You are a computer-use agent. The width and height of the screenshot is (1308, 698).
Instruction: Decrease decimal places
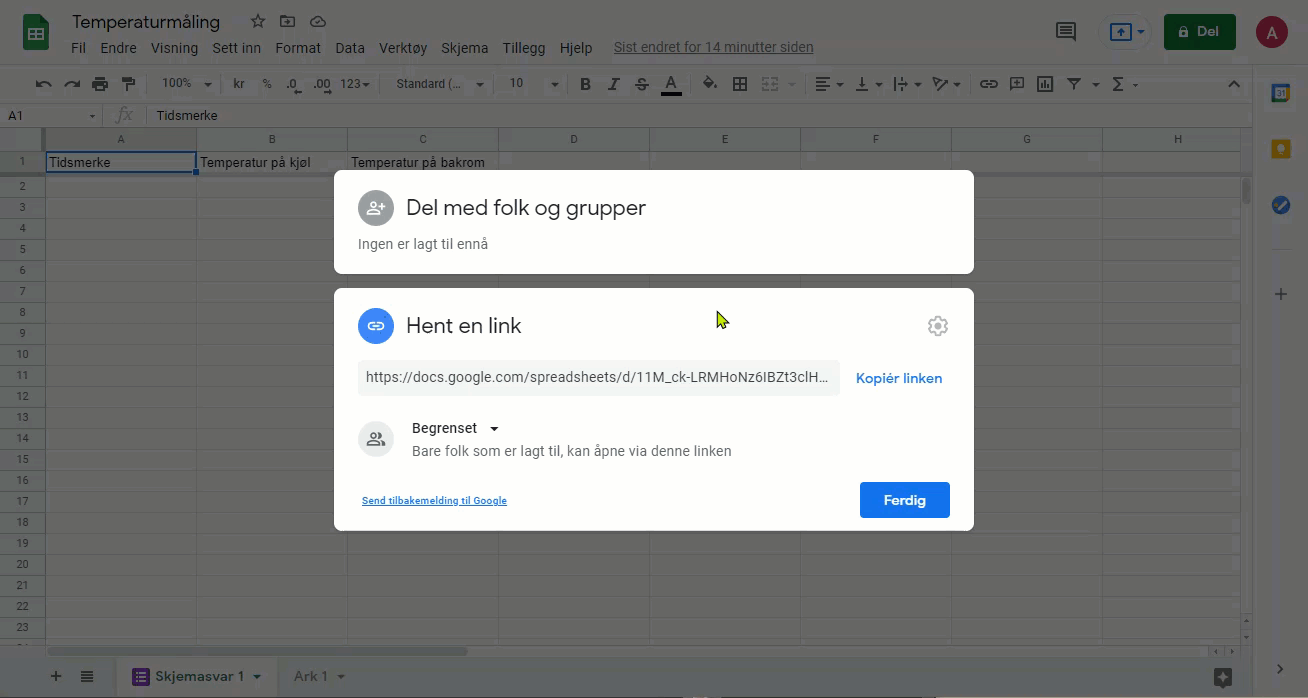click(292, 84)
